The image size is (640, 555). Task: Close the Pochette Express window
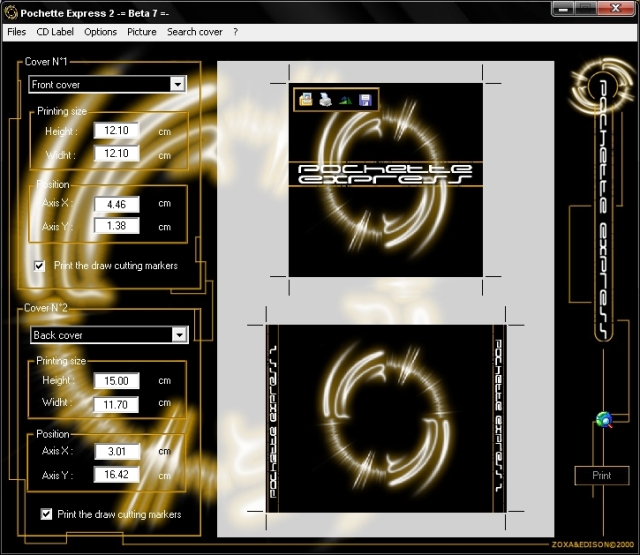[x=616, y=8]
